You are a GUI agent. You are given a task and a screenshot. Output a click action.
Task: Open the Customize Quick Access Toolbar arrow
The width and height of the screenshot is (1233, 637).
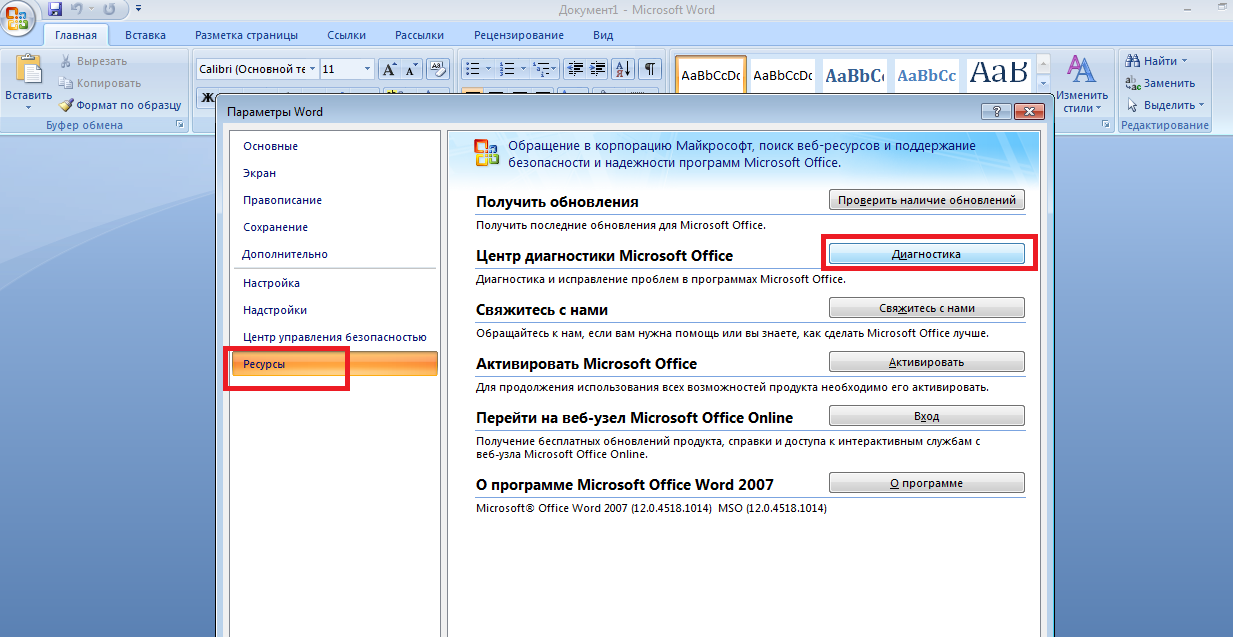point(137,10)
